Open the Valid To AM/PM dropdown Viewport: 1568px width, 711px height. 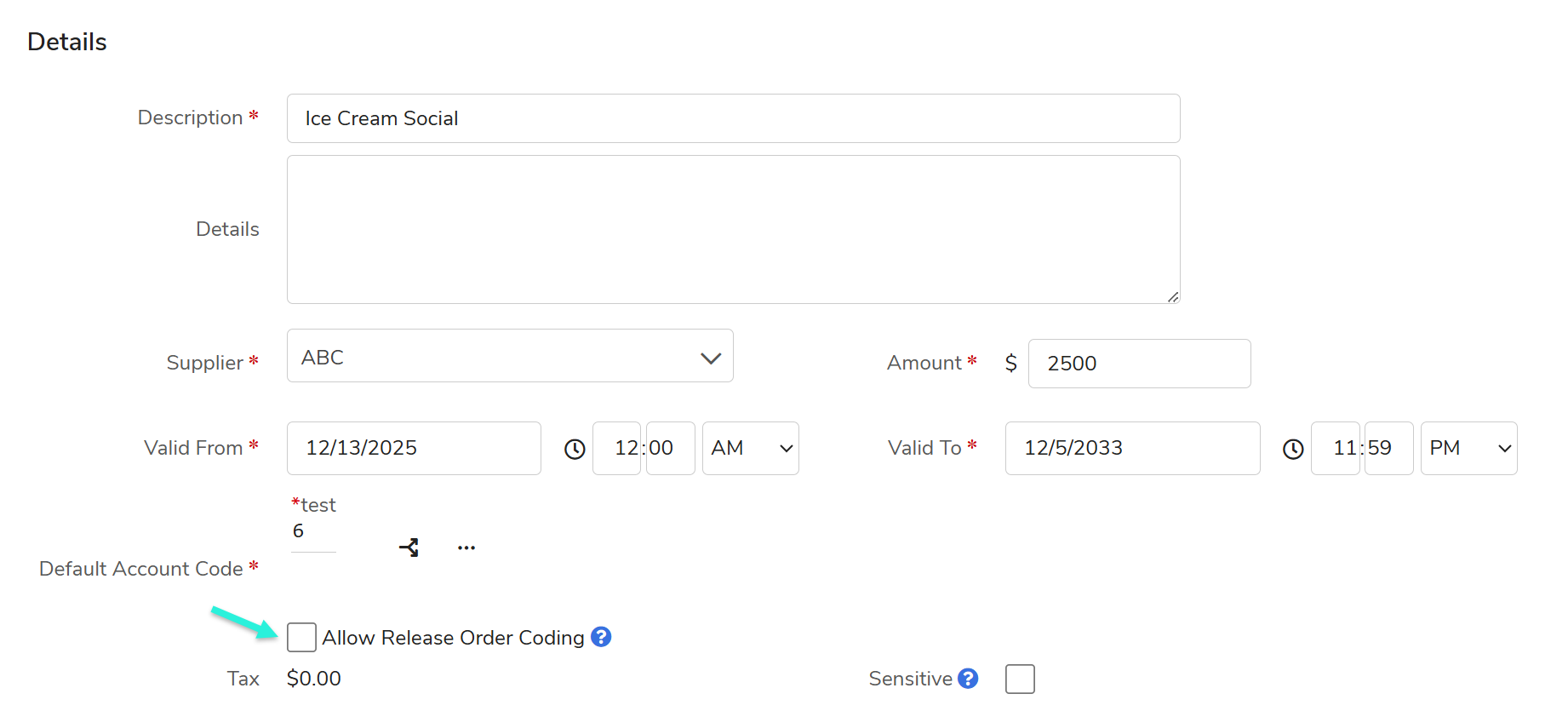click(1468, 449)
